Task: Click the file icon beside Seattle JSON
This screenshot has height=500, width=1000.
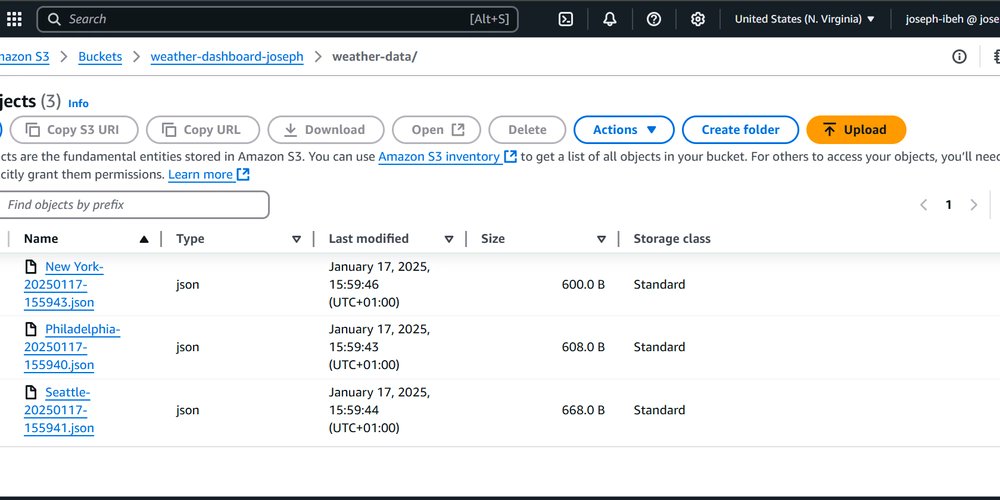Action: 31,392
